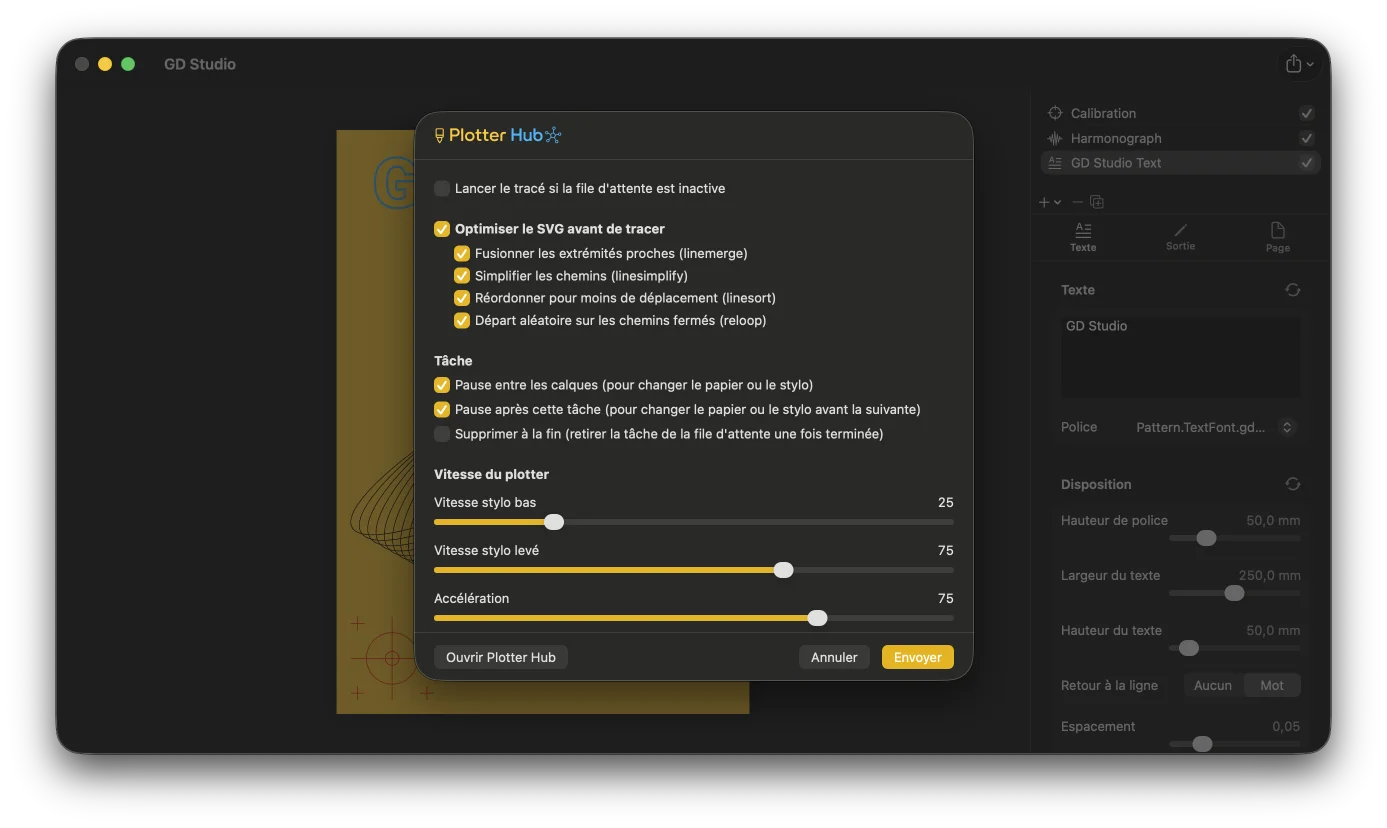
Task: Click the Vitesse stylo bas value 25
Action: (x=945, y=502)
